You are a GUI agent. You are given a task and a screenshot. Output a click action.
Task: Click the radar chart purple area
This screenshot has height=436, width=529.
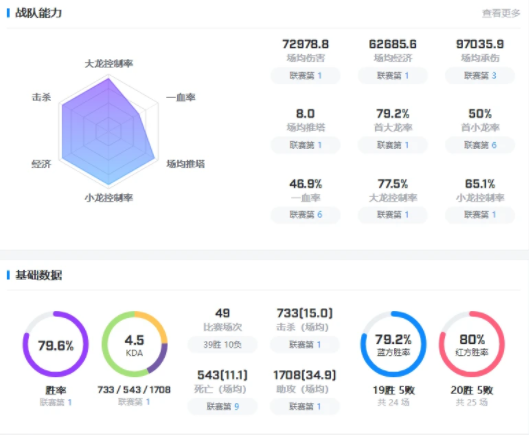click(108, 131)
